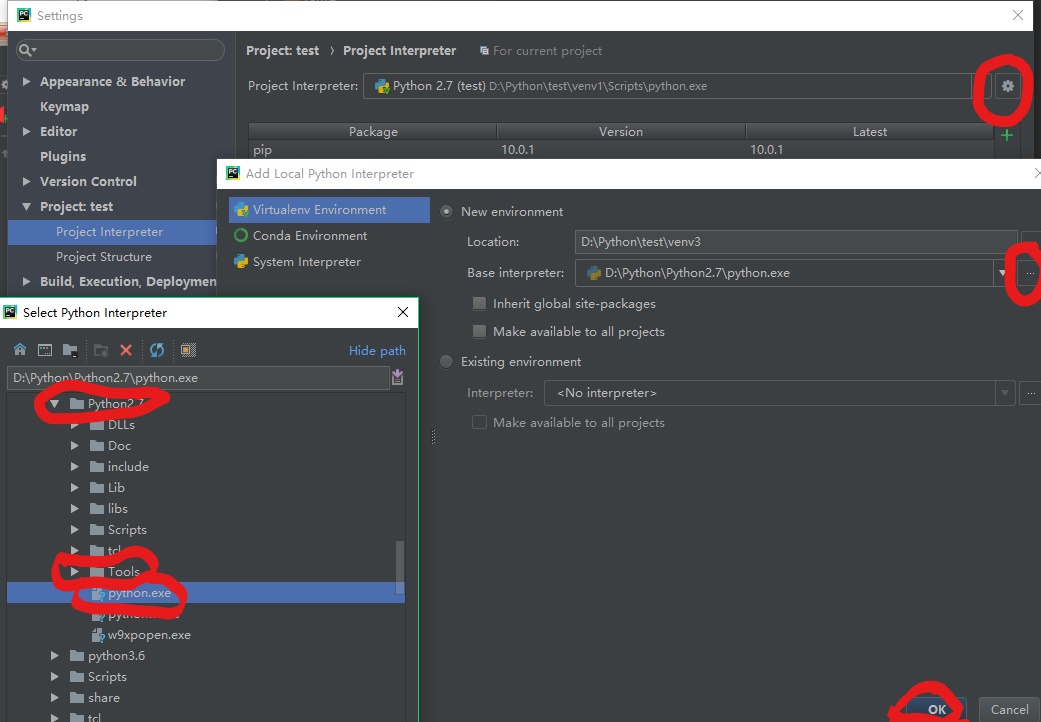Click the file tree vertical scrollbar
The height and width of the screenshot is (722, 1041).
[400, 567]
